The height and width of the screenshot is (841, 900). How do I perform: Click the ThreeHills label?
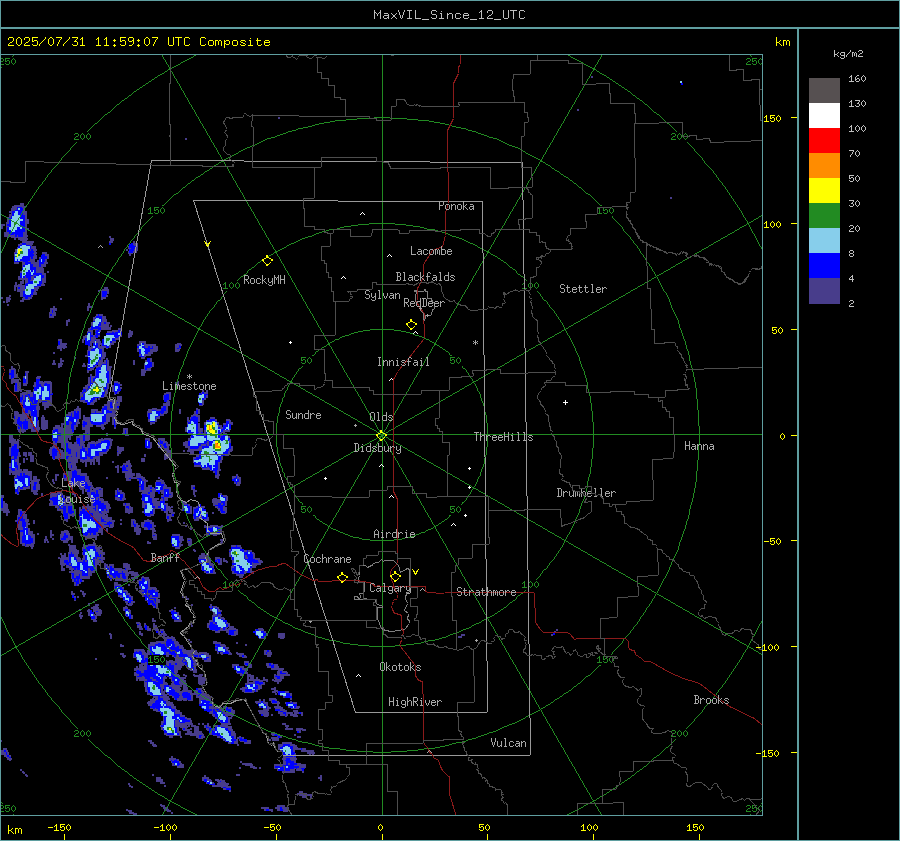point(503,437)
